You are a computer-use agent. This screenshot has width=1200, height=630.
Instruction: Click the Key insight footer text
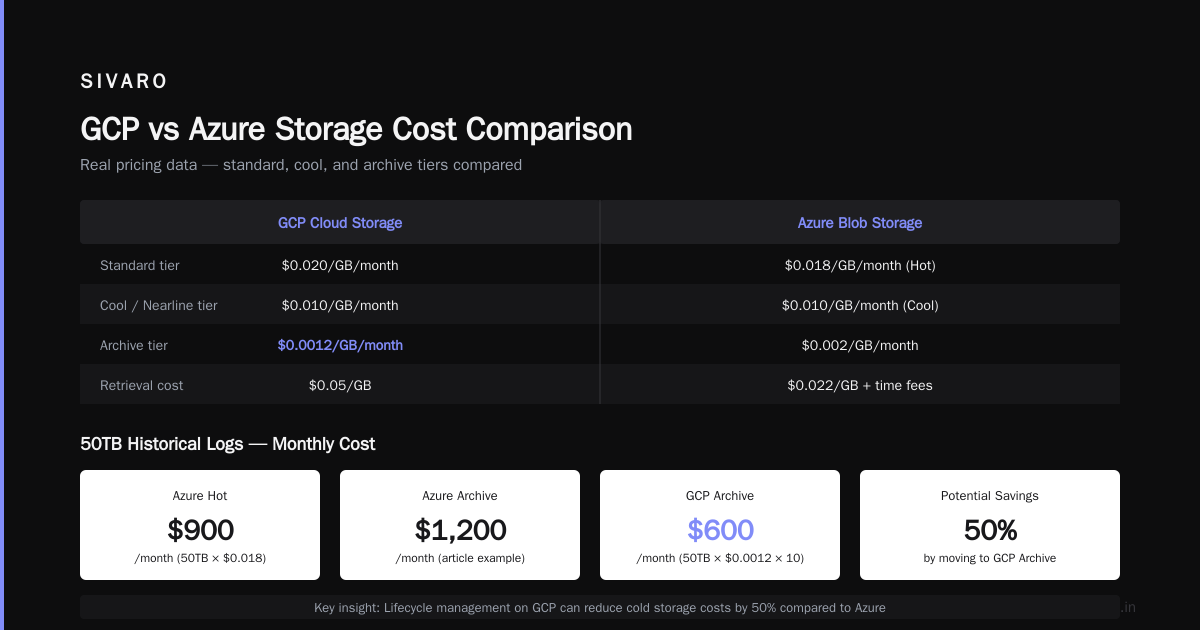coord(600,608)
